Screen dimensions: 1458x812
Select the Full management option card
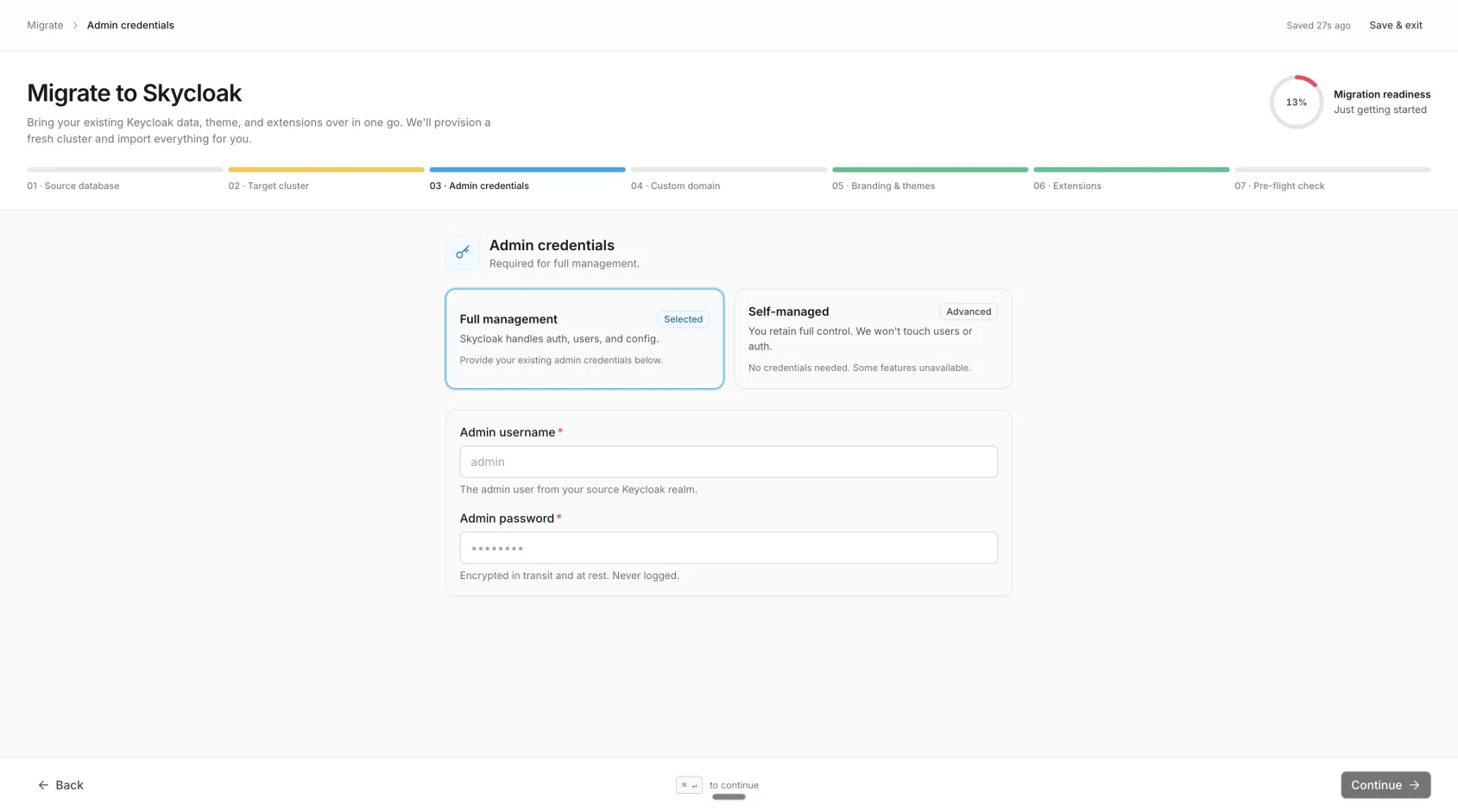point(584,339)
